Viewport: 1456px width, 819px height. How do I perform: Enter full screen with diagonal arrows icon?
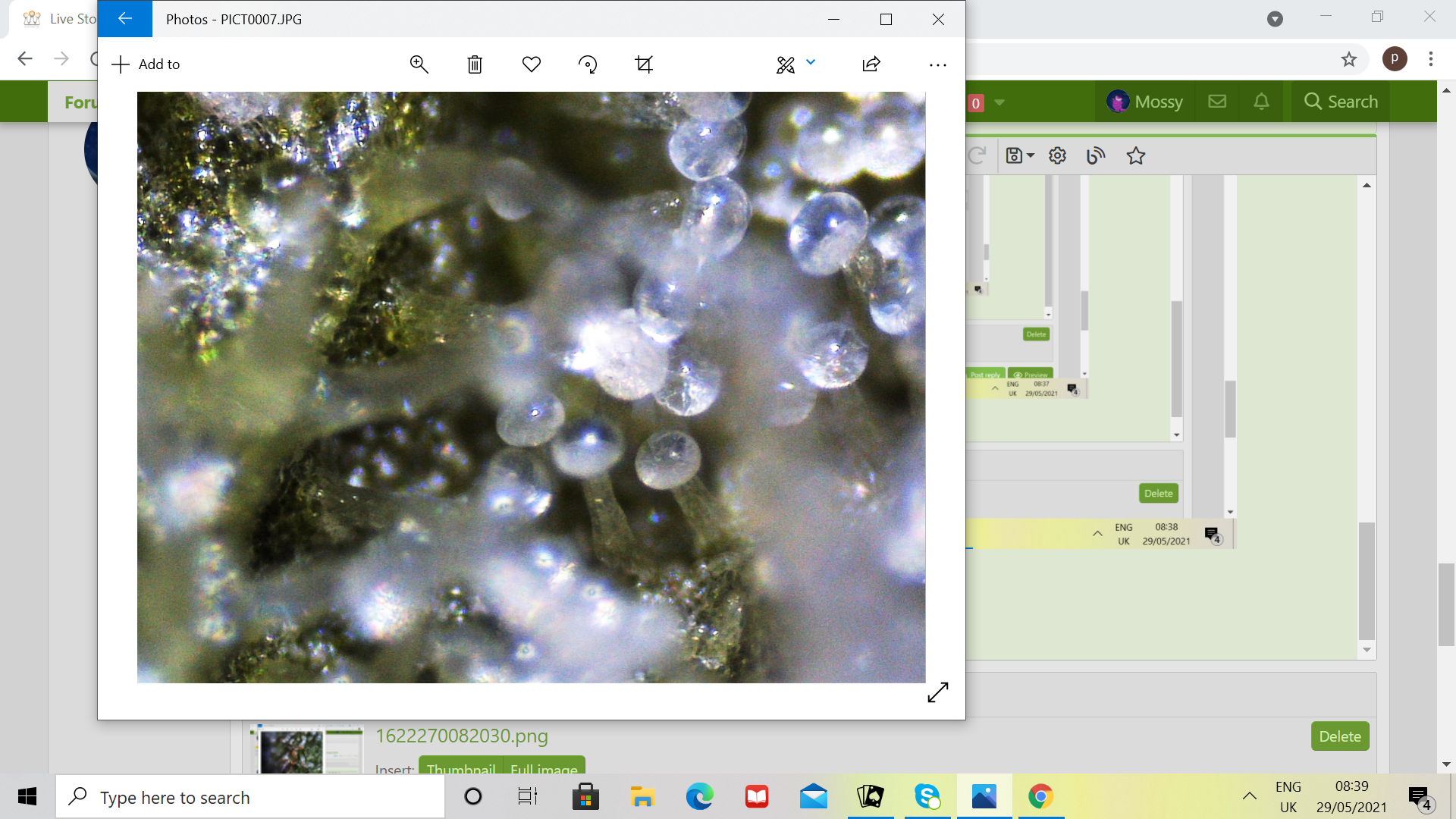pos(938,692)
